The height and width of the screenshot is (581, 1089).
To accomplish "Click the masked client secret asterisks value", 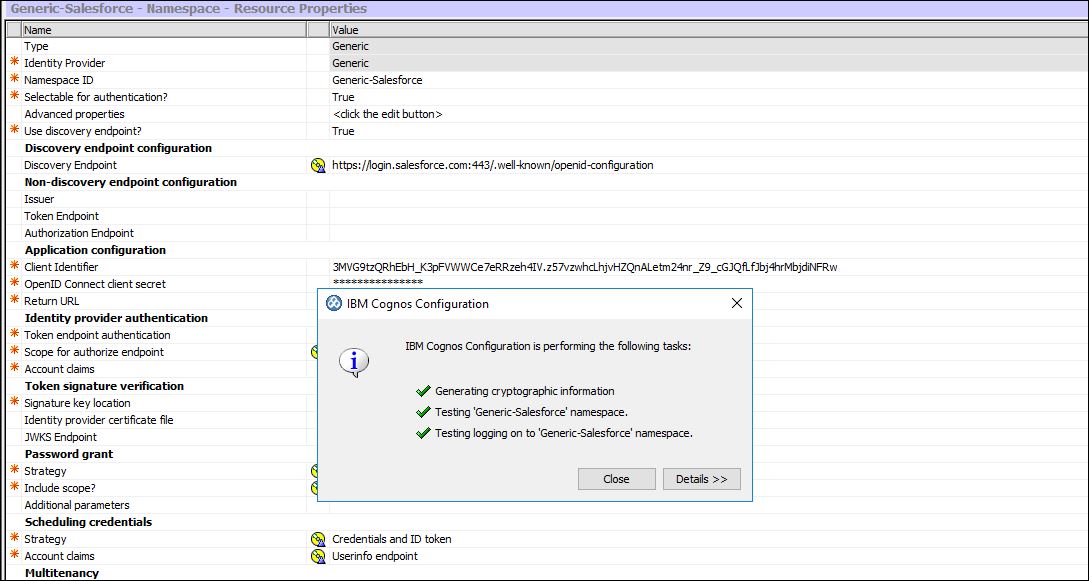I will point(378,284).
